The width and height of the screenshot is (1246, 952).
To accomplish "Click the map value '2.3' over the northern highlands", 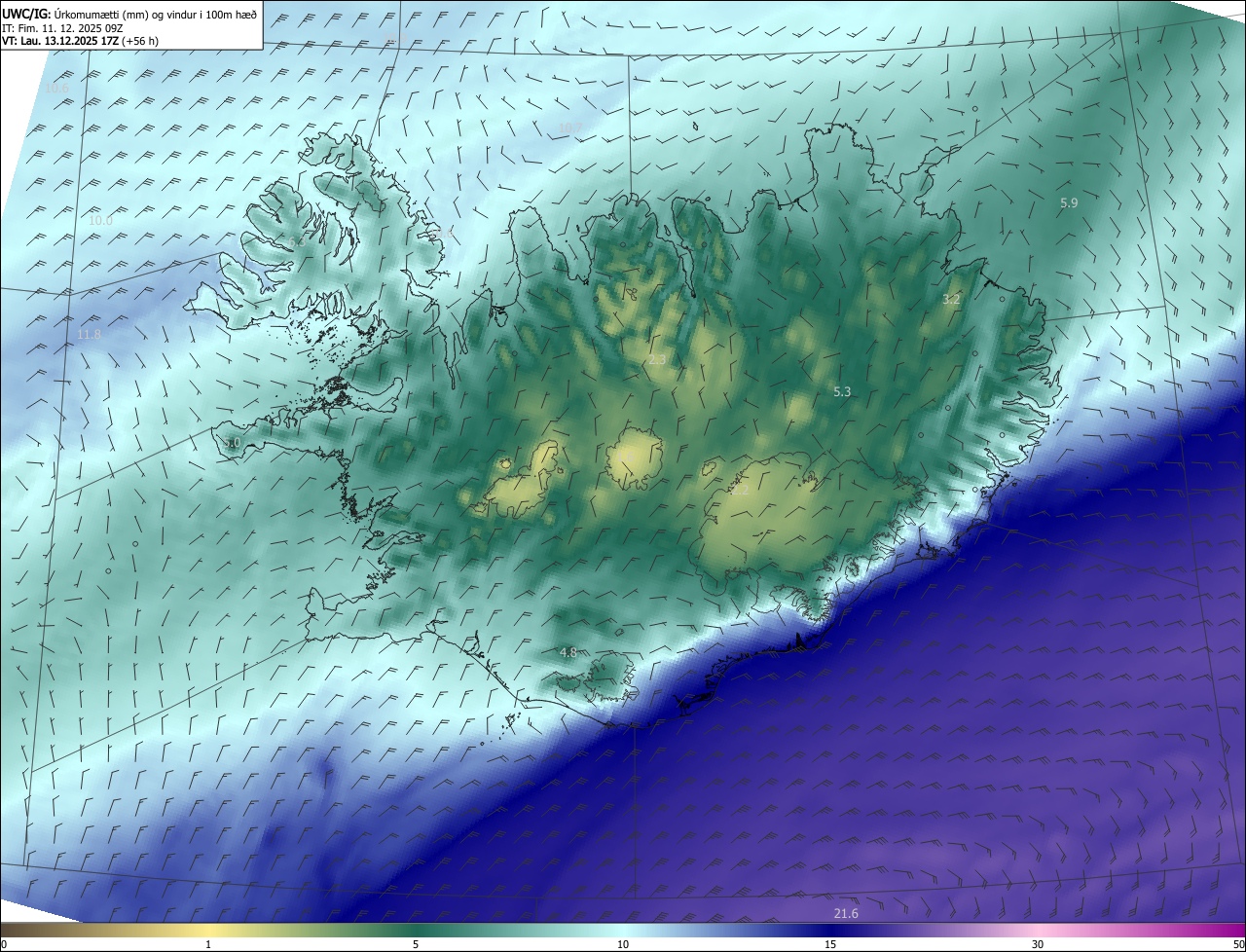I will [657, 359].
